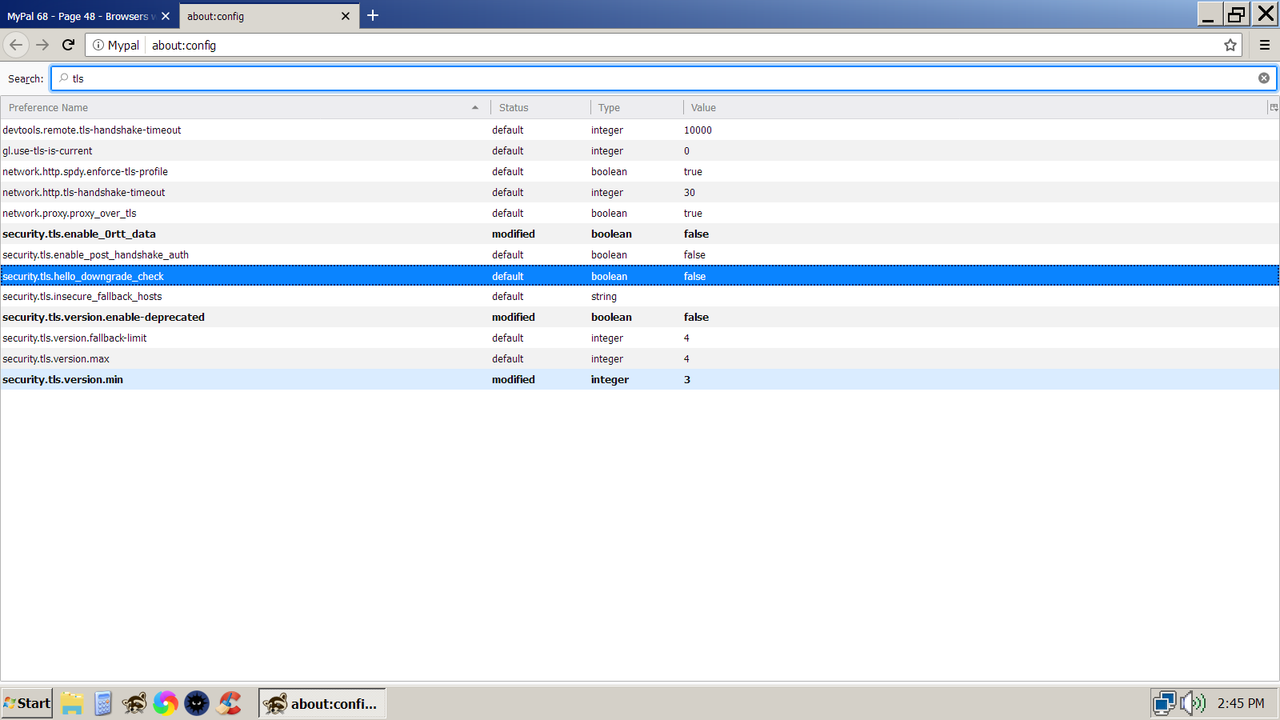Screen dimensions: 1280x720
Task: Launch the Calculator taskbar icon
Action: (102, 703)
